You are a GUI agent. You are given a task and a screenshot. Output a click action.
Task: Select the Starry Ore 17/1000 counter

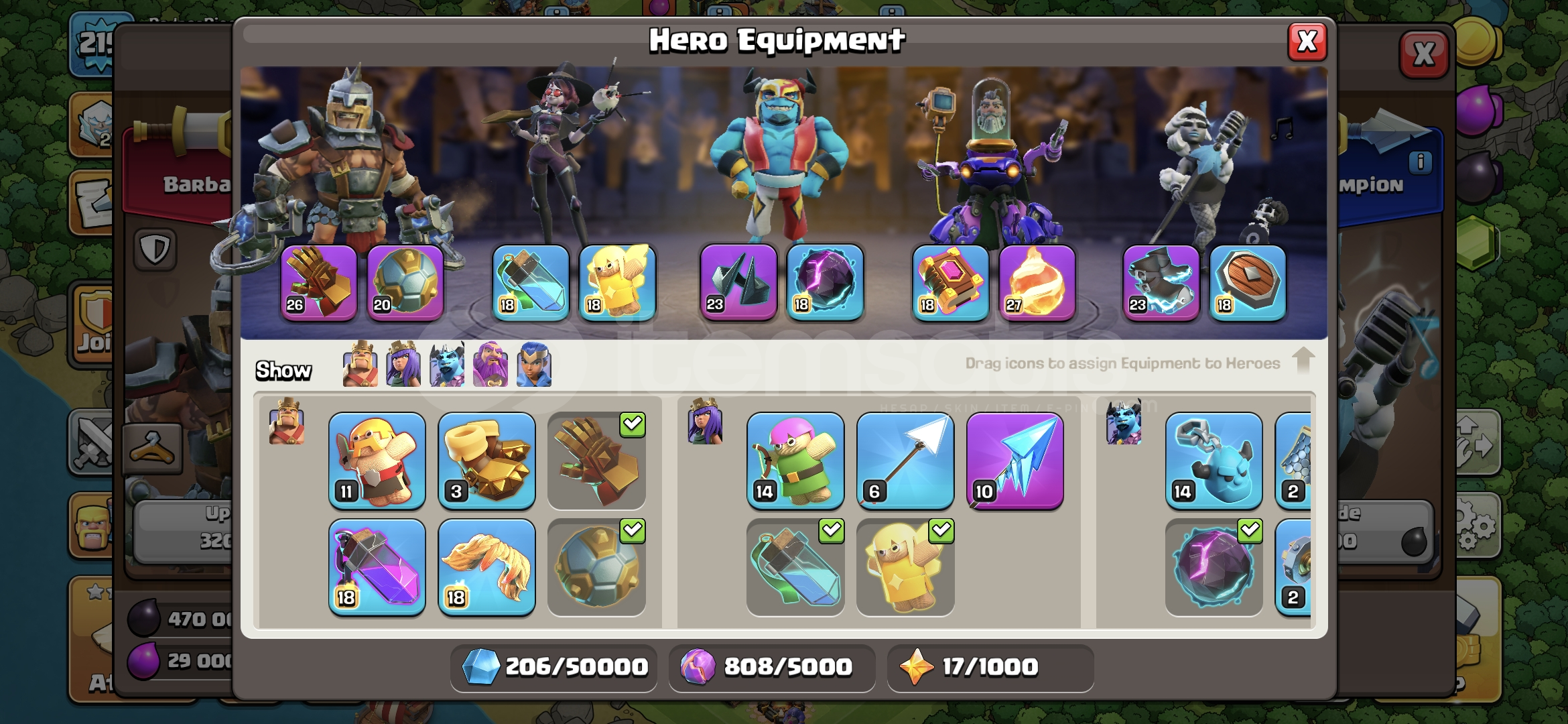point(990,667)
